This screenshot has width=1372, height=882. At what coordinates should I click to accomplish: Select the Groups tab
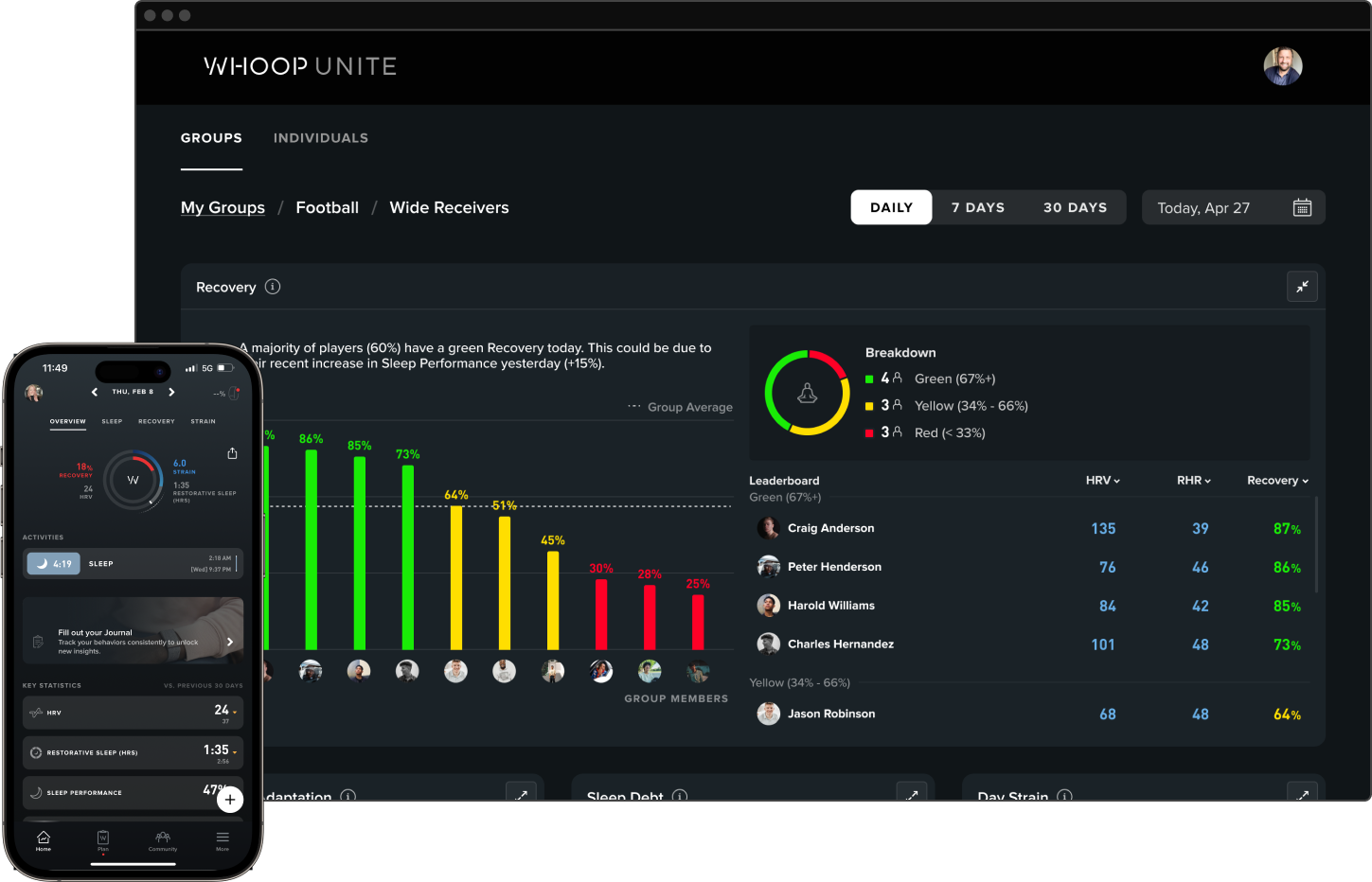211,138
